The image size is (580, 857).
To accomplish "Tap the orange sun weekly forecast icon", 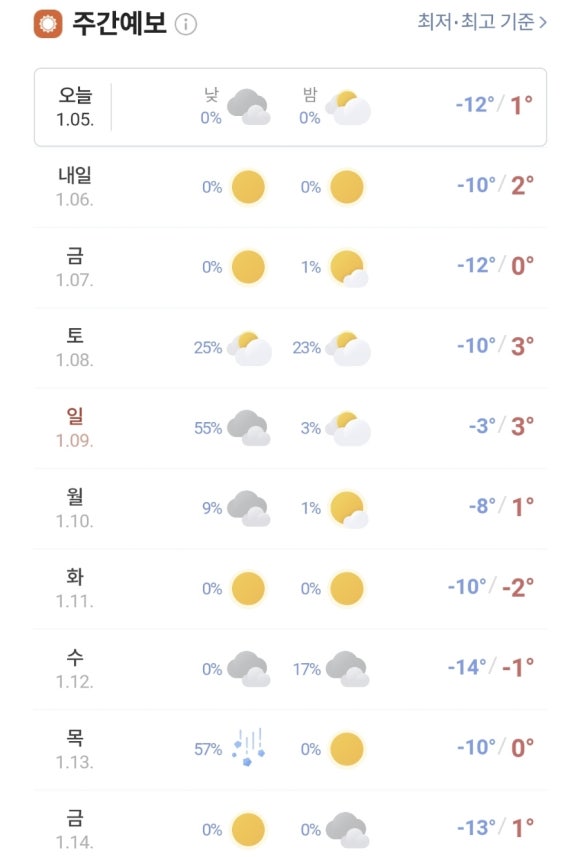I will pyautogui.click(x=48, y=24).
